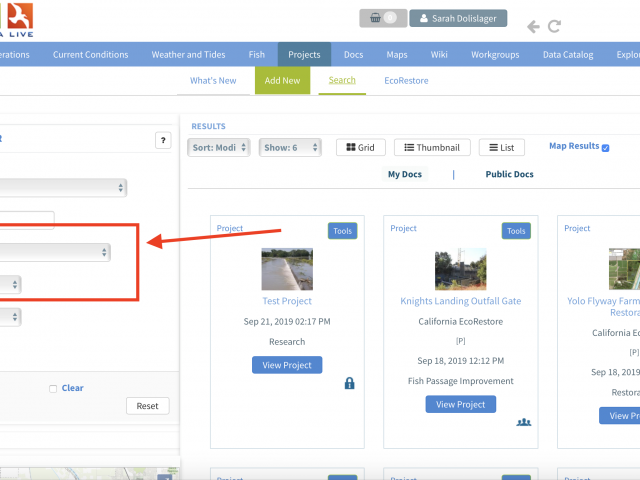Select the My Docs filter

pyautogui.click(x=404, y=174)
